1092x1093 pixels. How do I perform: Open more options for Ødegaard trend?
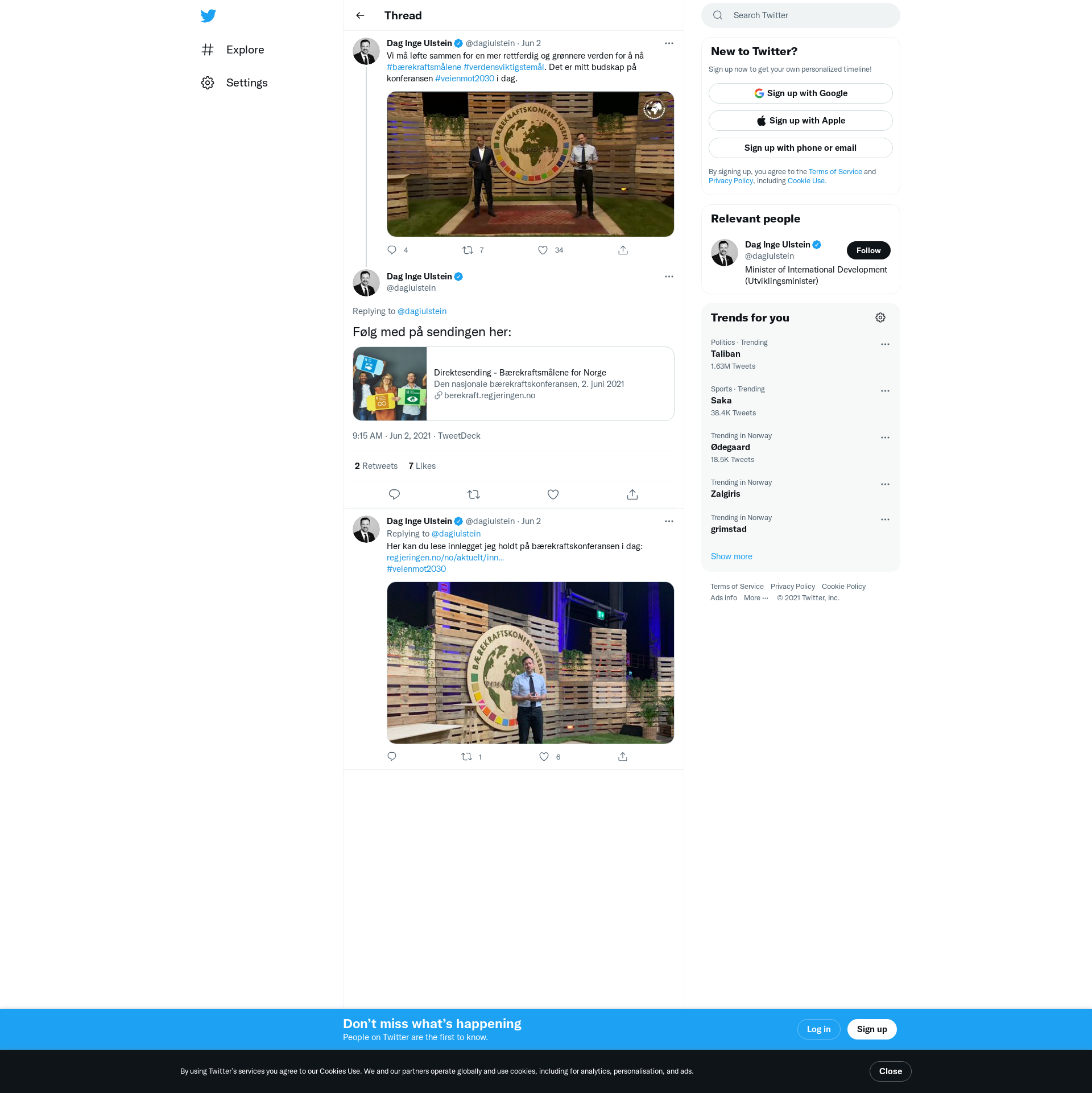[x=885, y=438]
